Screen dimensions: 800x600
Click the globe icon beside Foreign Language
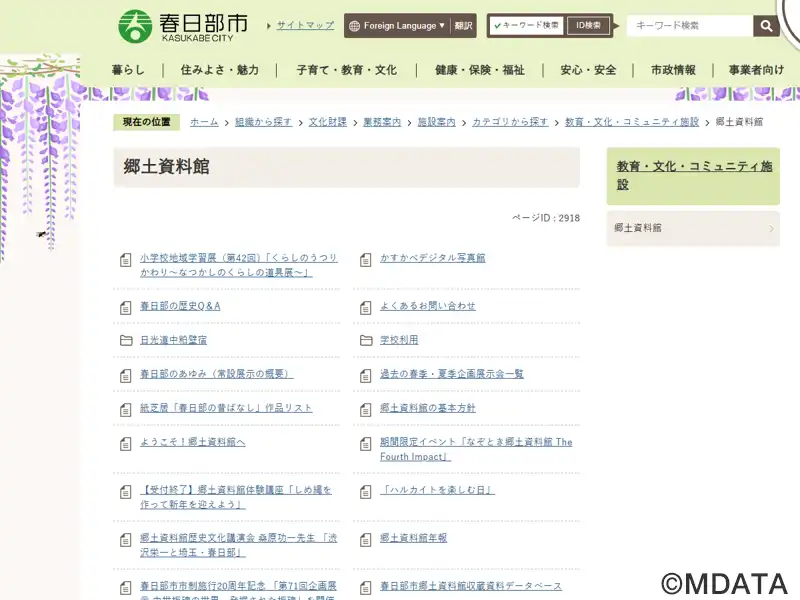[354, 26]
